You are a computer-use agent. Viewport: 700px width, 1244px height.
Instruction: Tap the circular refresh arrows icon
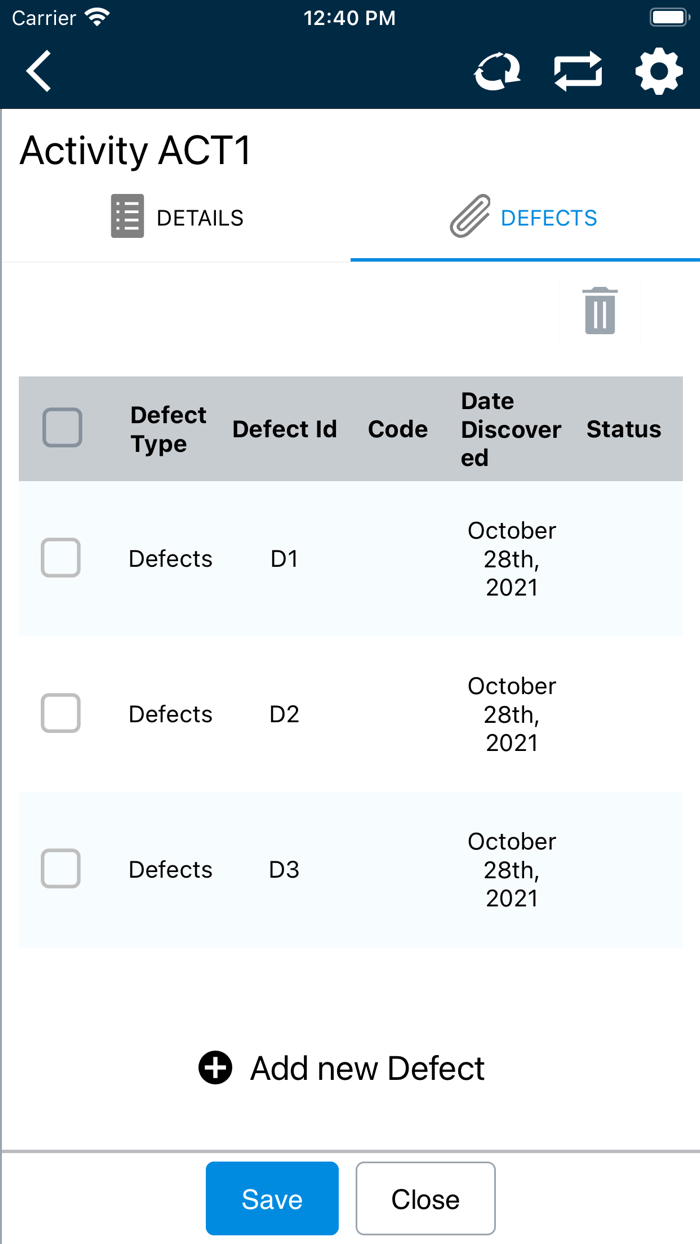[x=497, y=72]
